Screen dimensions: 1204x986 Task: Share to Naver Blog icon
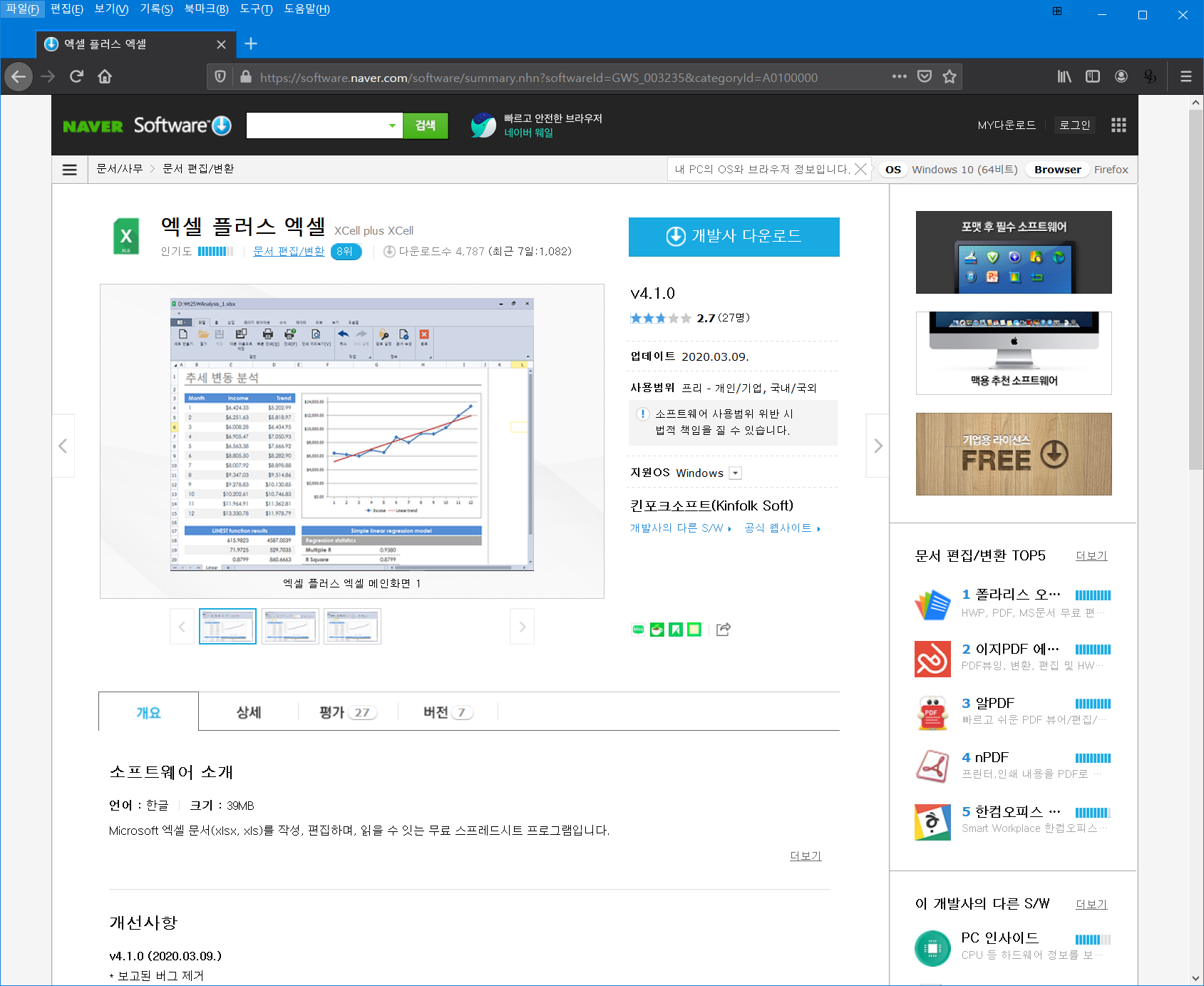pyautogui.click(x=638, y=630)
